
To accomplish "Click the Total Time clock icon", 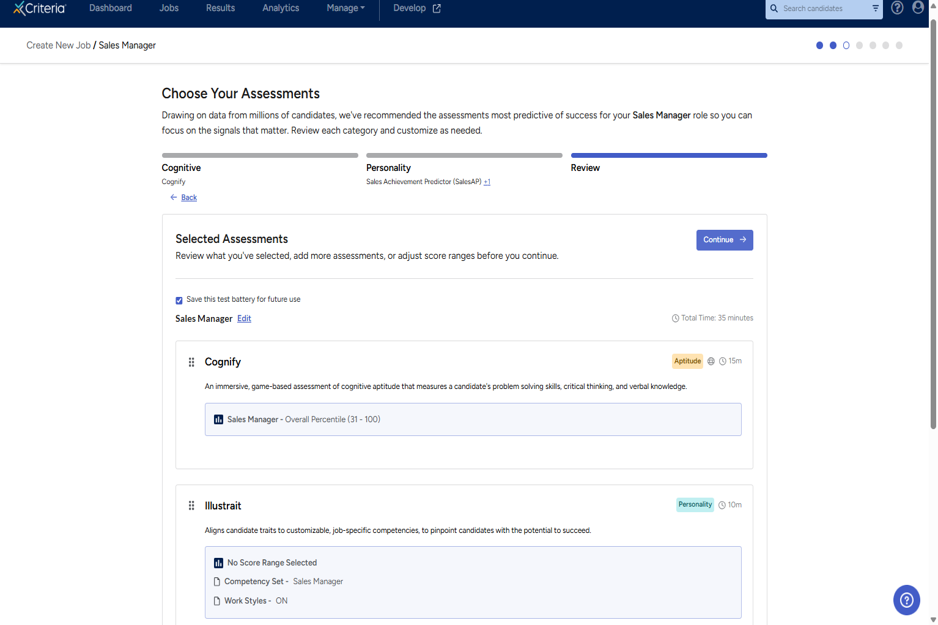I will (x=675, y=318).
